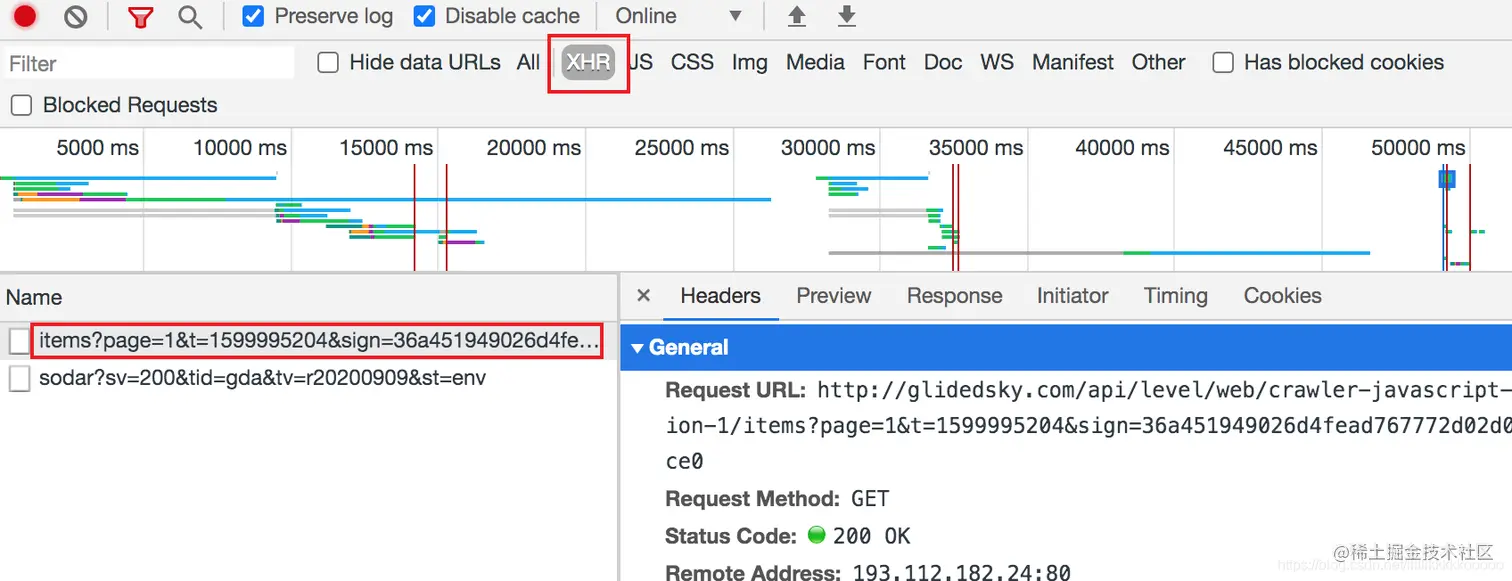Export HAR file with download arrow
The width and height of the screenshot is (1512, 581).
pyautogui.click(x=847, y=16)
